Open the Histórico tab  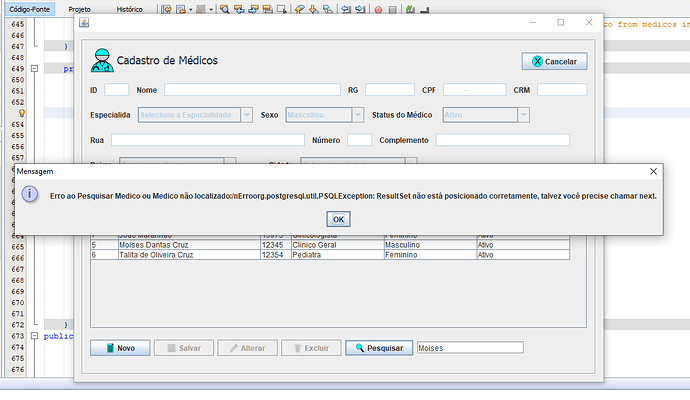click(129, 9)
